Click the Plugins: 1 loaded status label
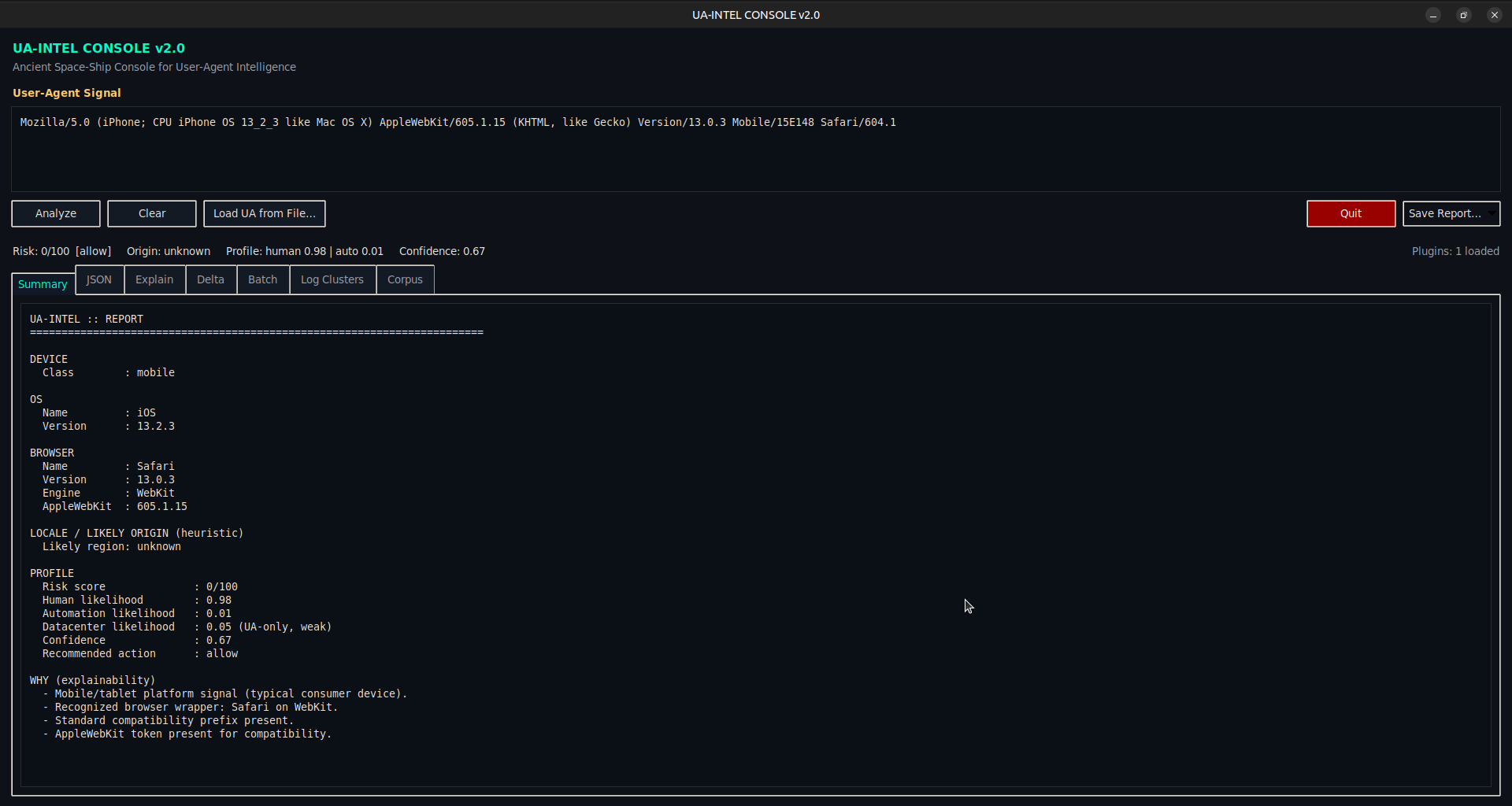This screenshot has height=806, width=1512. (1455, 251)
